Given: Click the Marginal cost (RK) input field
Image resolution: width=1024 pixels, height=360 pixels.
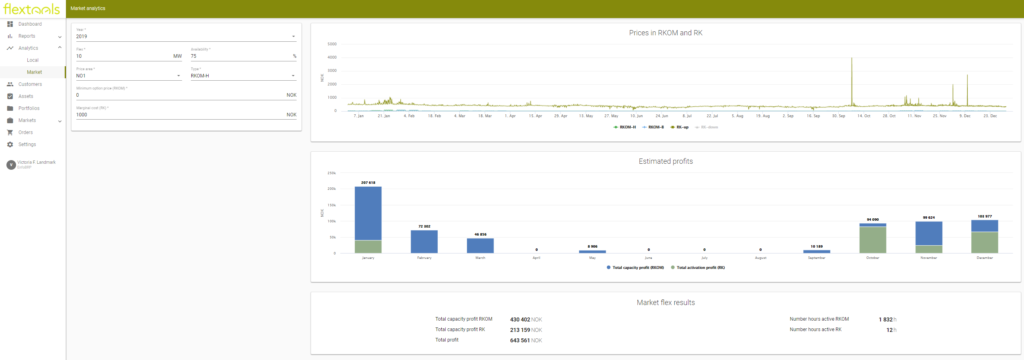Looking at the screenshot, I should (x=186, y=114).
